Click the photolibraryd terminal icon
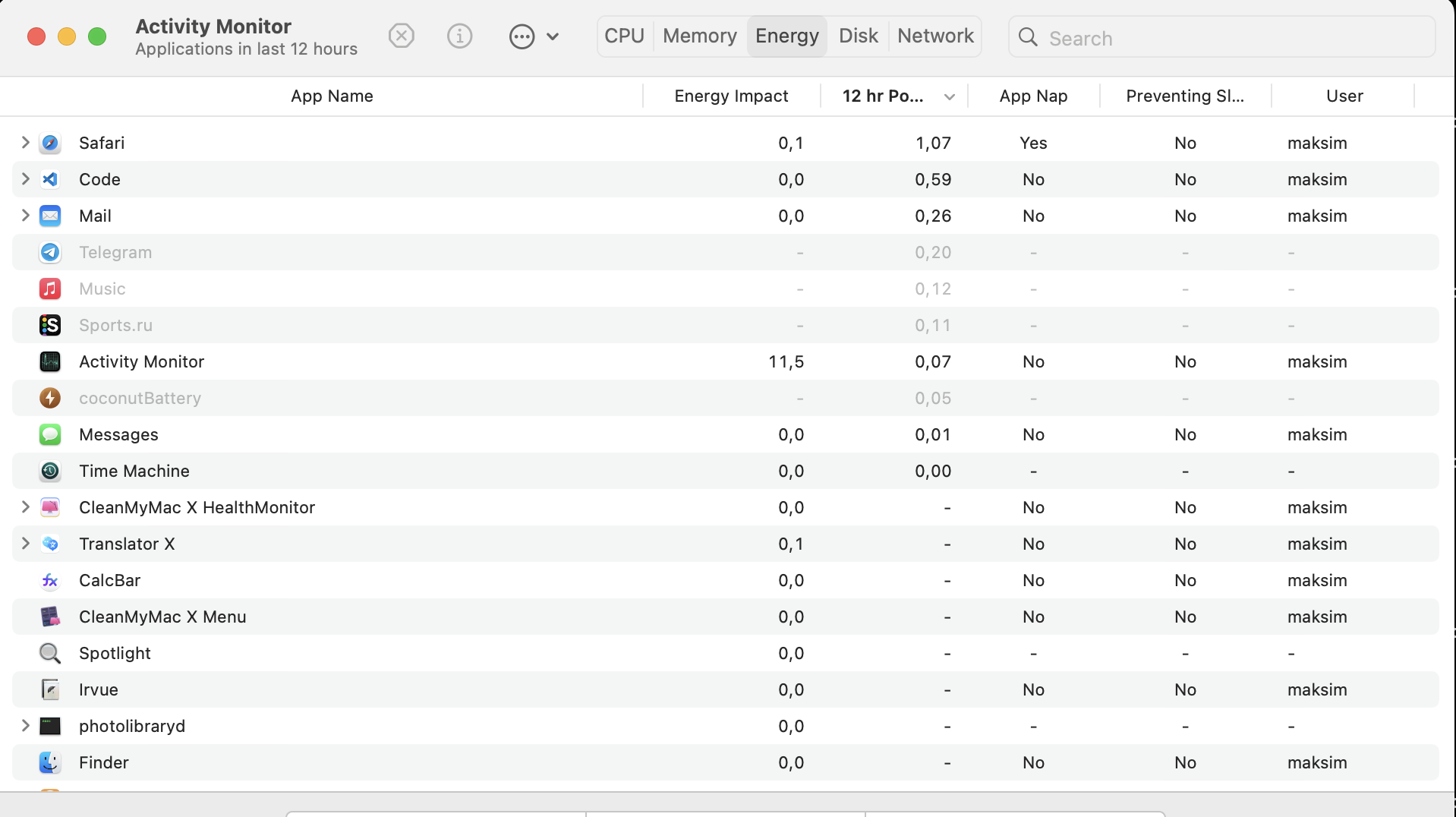 coord(50,726)
